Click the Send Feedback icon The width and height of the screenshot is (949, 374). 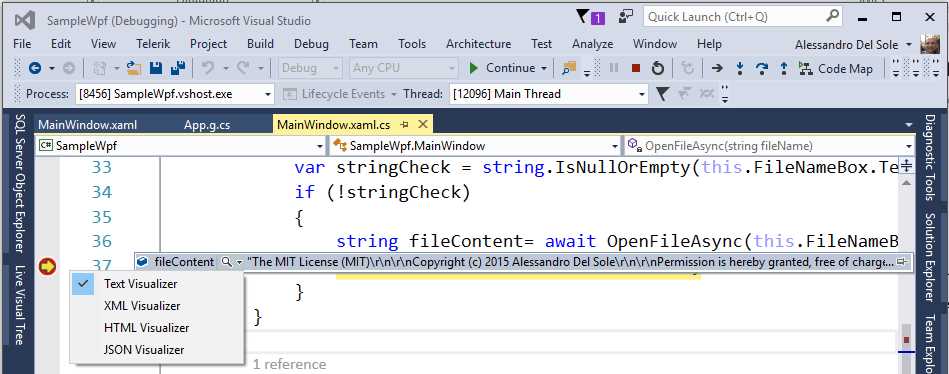[626, 16]
